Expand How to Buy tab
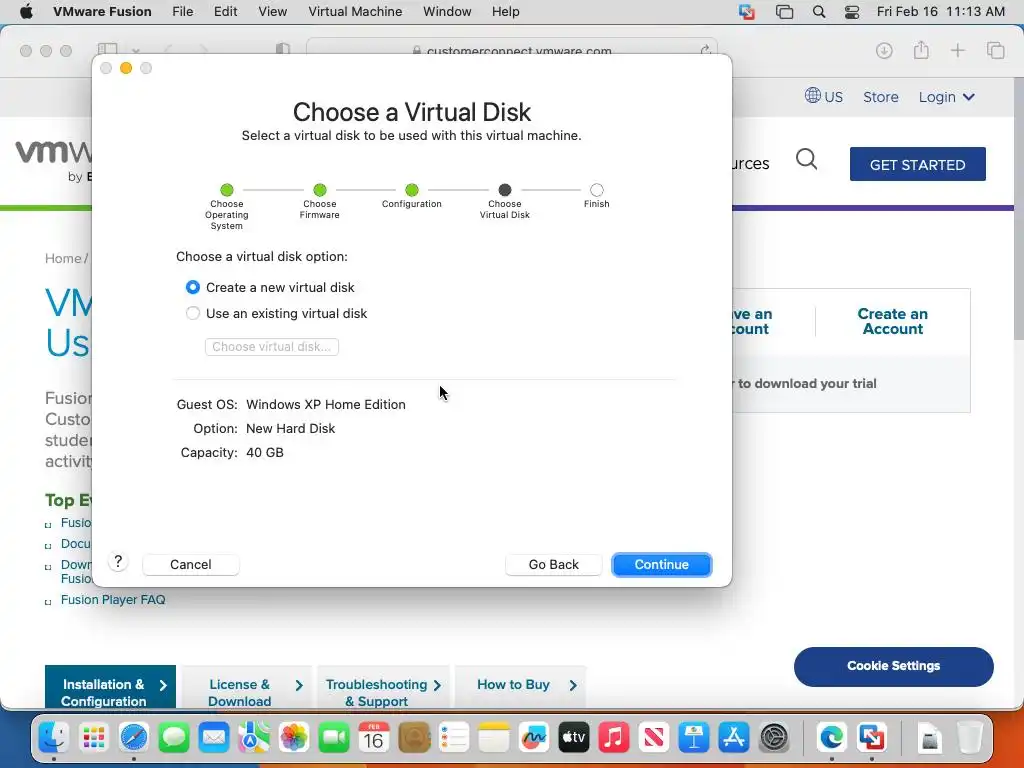This screenshot has width=1024, height=768. point(520,686)
